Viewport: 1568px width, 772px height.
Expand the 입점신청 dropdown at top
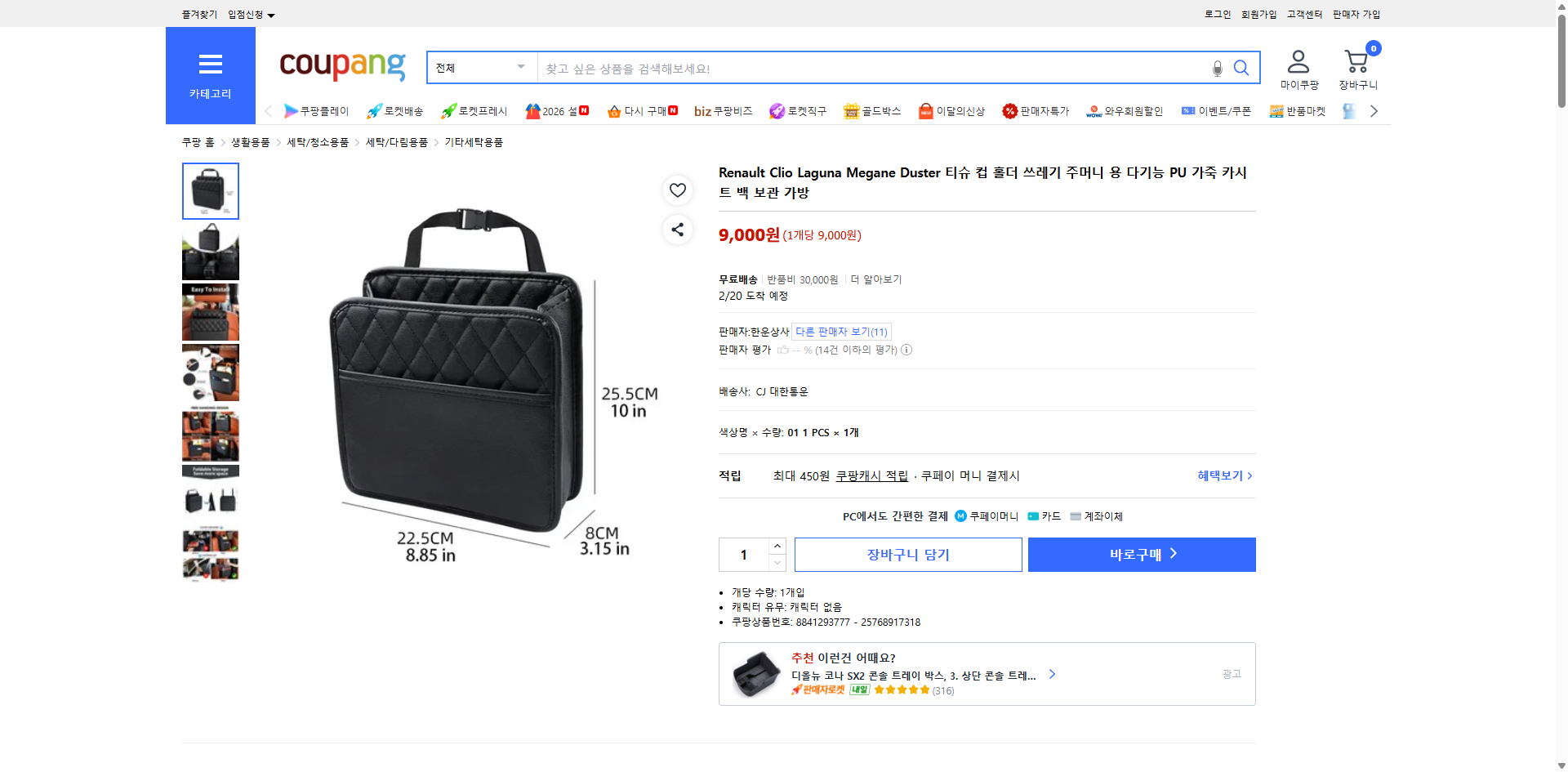tap(249, 14)
